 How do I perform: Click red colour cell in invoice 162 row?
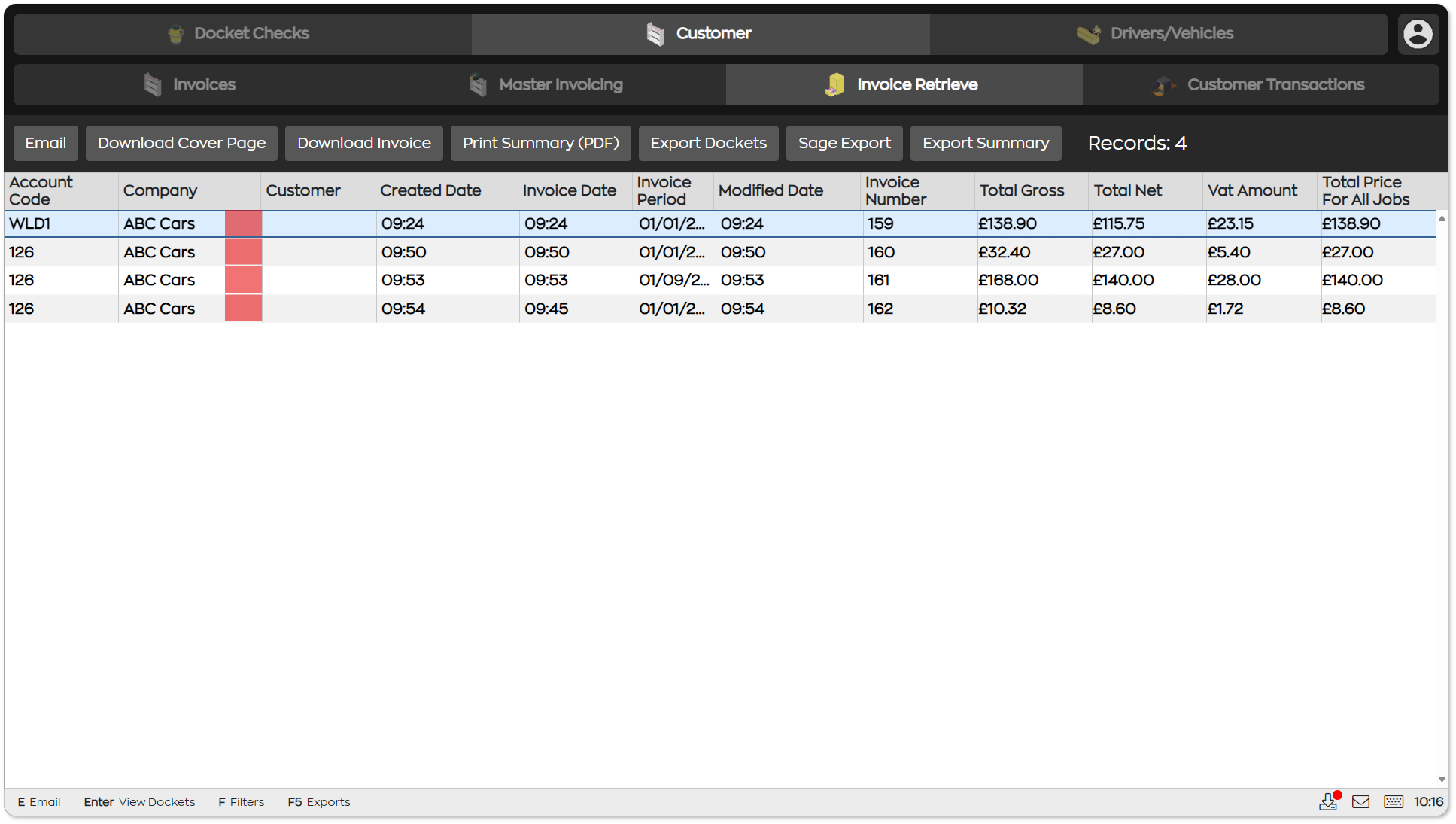point(243,309)
